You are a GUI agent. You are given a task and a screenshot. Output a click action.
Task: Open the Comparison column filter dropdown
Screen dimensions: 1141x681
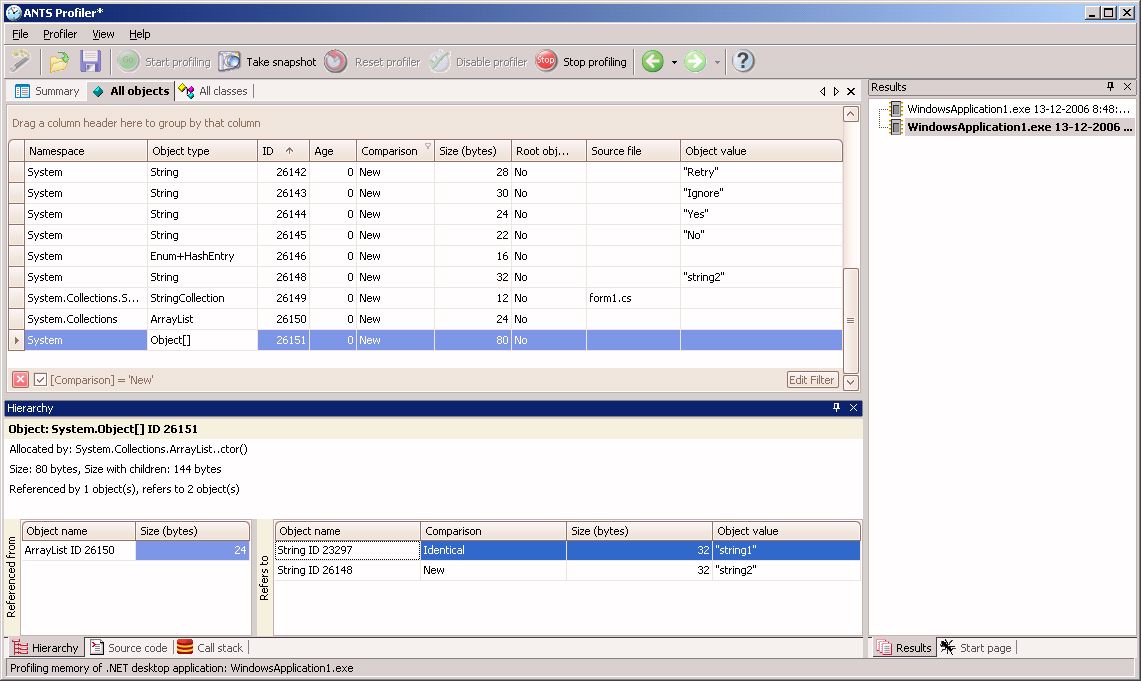428,147
